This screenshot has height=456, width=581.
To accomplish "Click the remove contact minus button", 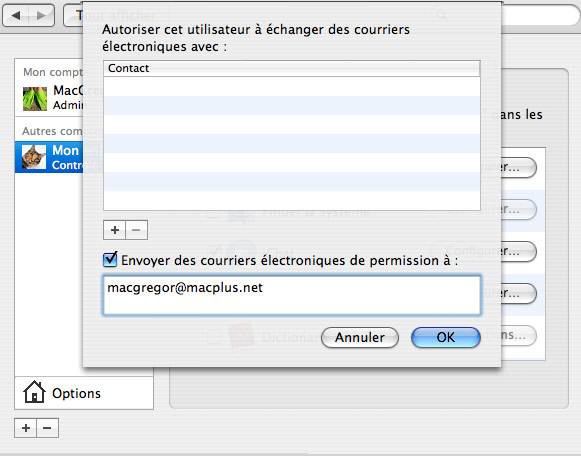I will (136, 230).
